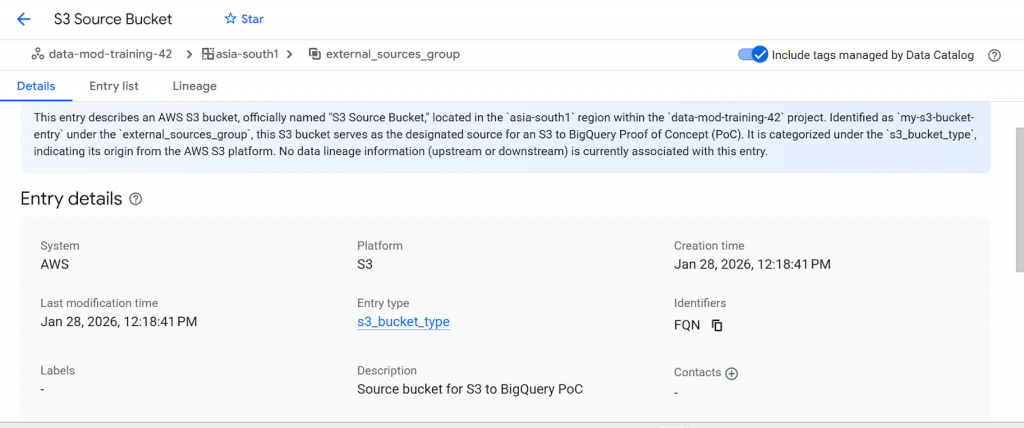This screenshot has height=428, width=1024.
Task: Add a contact with the plus icon
Action: pos(731,373)
